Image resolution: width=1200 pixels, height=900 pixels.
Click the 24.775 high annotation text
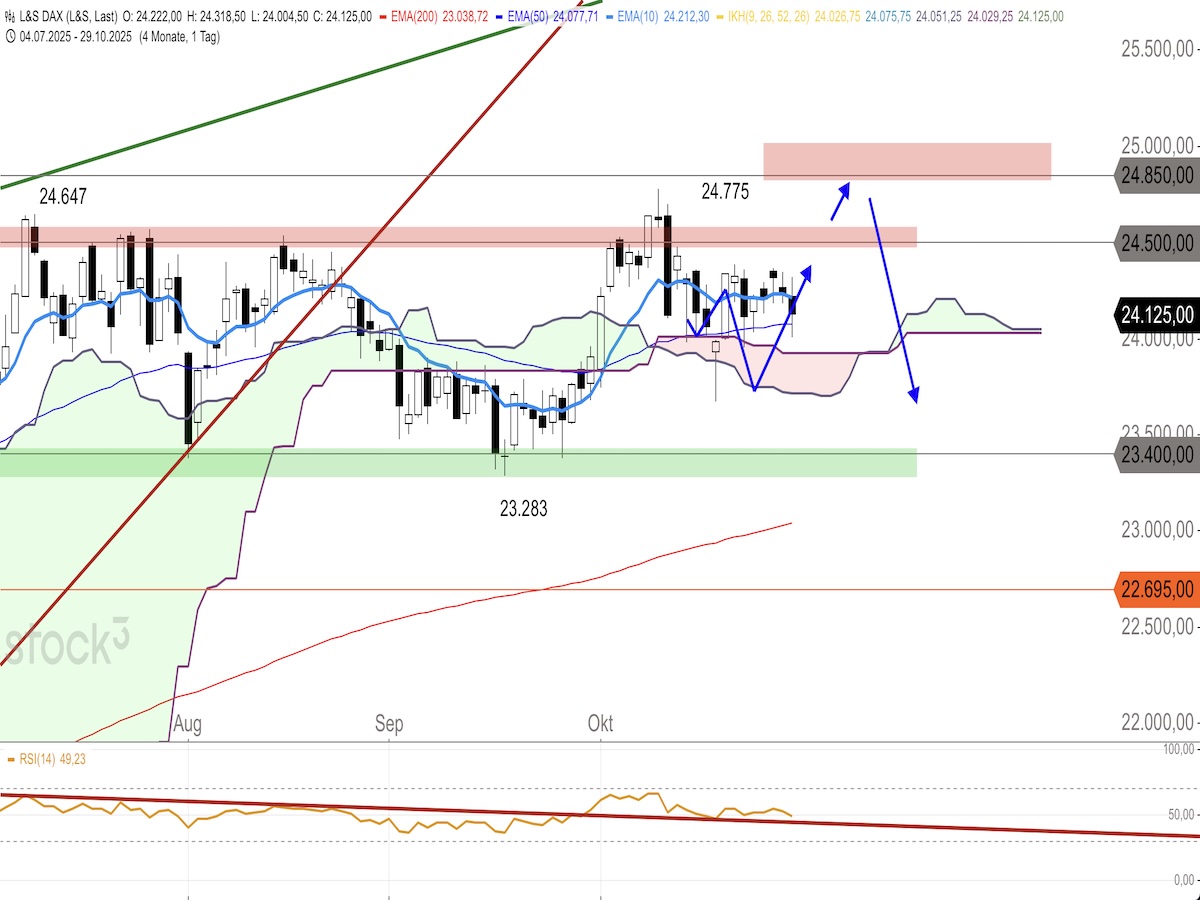pyautogui.click(x=725, y=191)
